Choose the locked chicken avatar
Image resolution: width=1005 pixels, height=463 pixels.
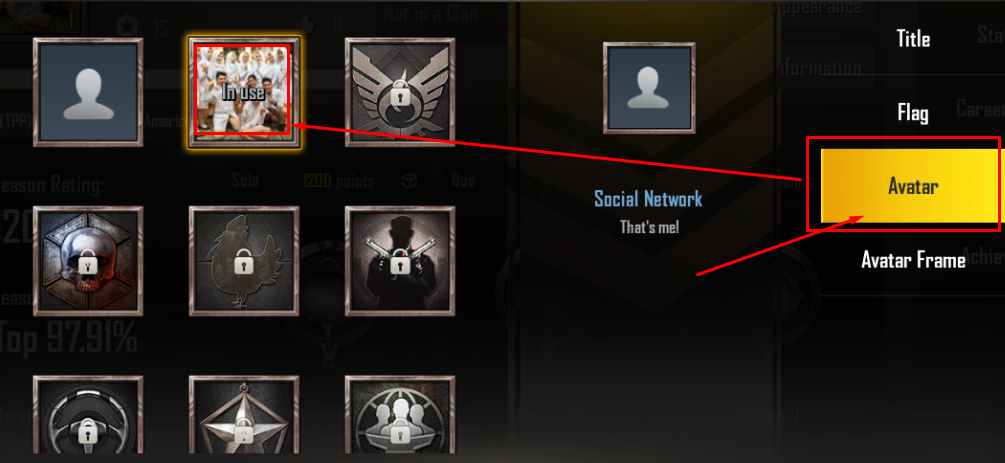coord(244,261)
